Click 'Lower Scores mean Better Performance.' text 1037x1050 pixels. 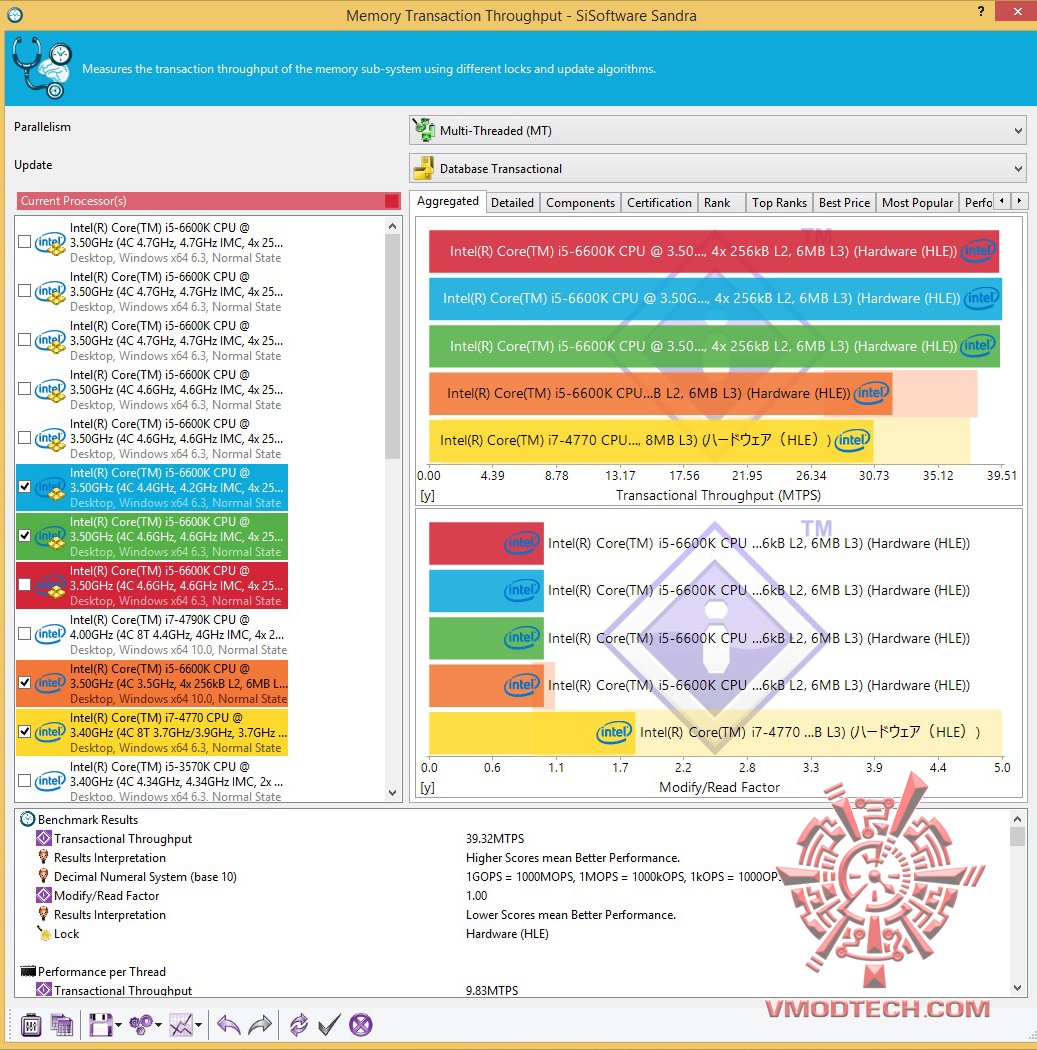(570, 915)
